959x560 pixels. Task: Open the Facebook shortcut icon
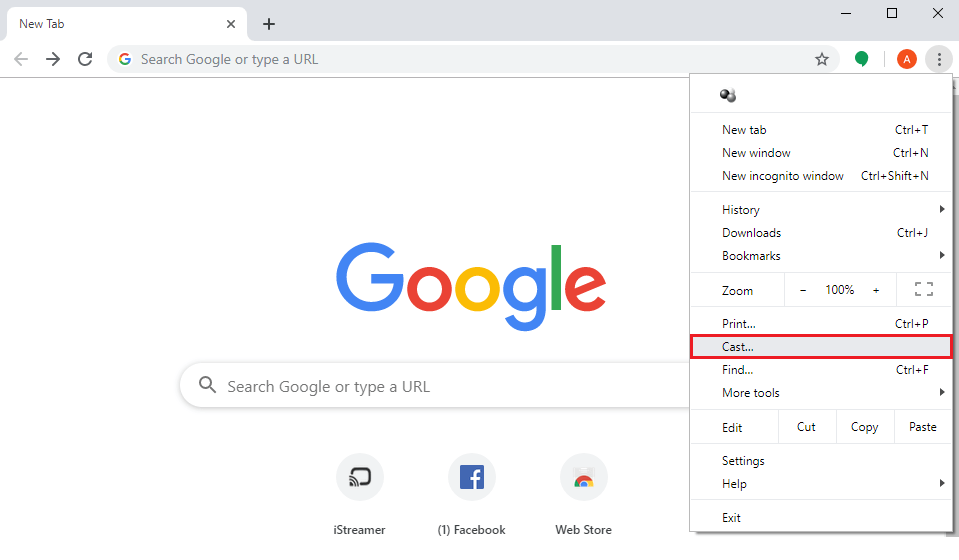[x=472, y=477]
